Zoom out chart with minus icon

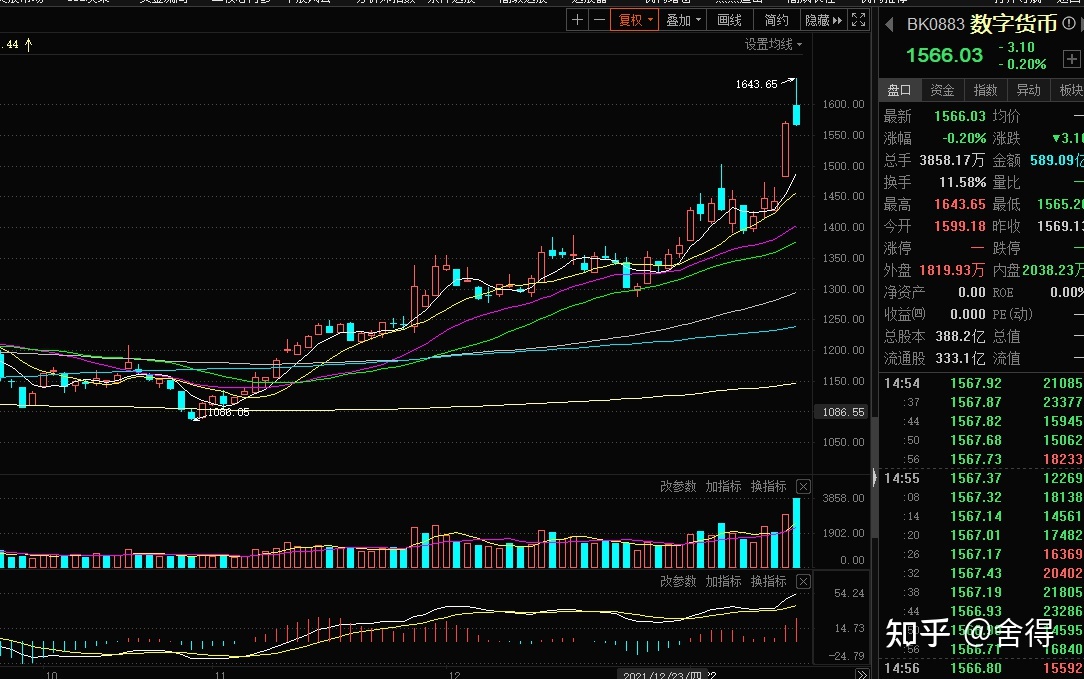(599, 19)
